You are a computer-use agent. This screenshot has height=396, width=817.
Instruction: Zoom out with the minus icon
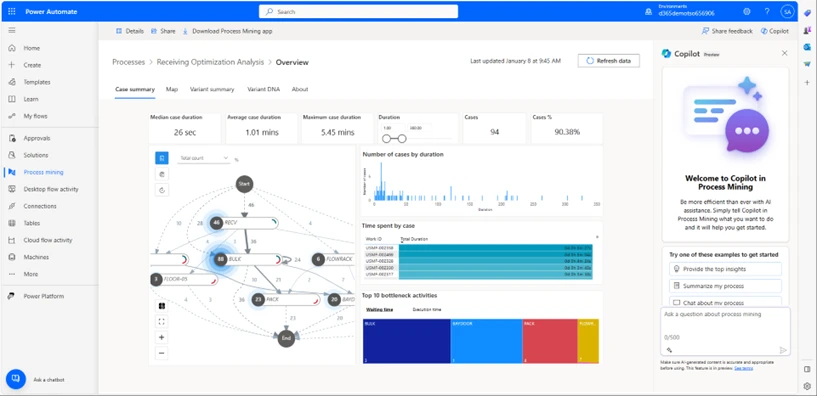162,353
